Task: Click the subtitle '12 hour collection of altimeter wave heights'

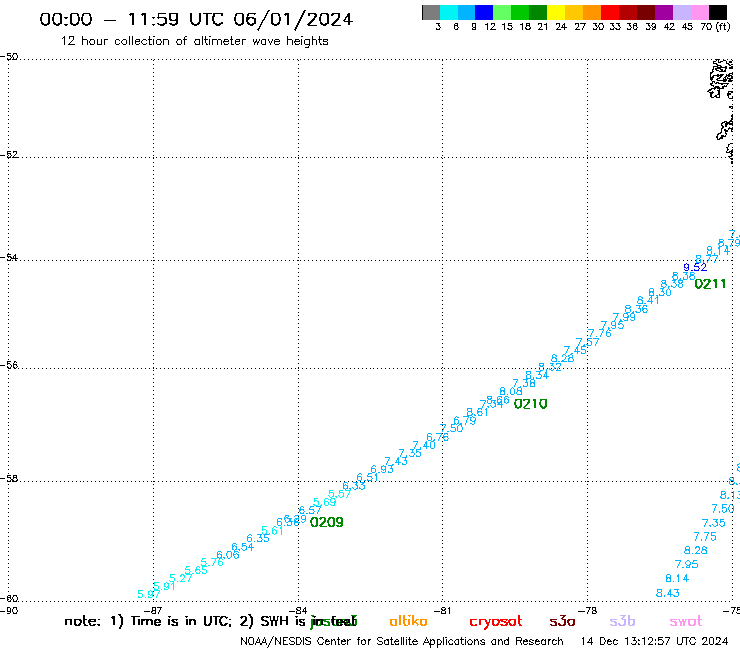Action: pos(194,41)
